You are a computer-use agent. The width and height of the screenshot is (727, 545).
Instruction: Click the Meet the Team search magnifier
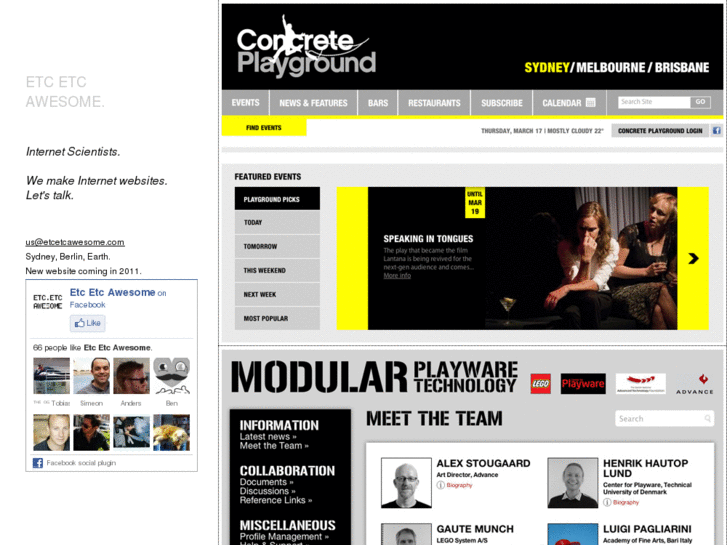[708, 419]
